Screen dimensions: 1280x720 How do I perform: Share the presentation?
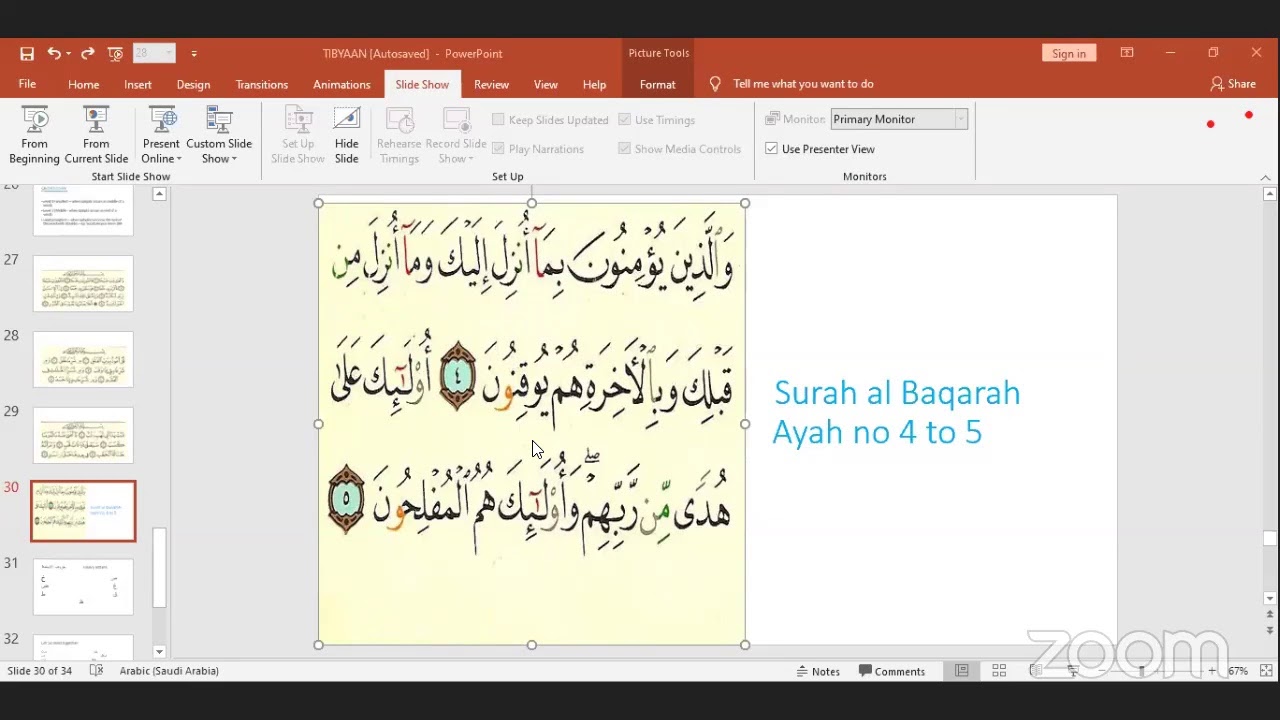point(1233,84)
